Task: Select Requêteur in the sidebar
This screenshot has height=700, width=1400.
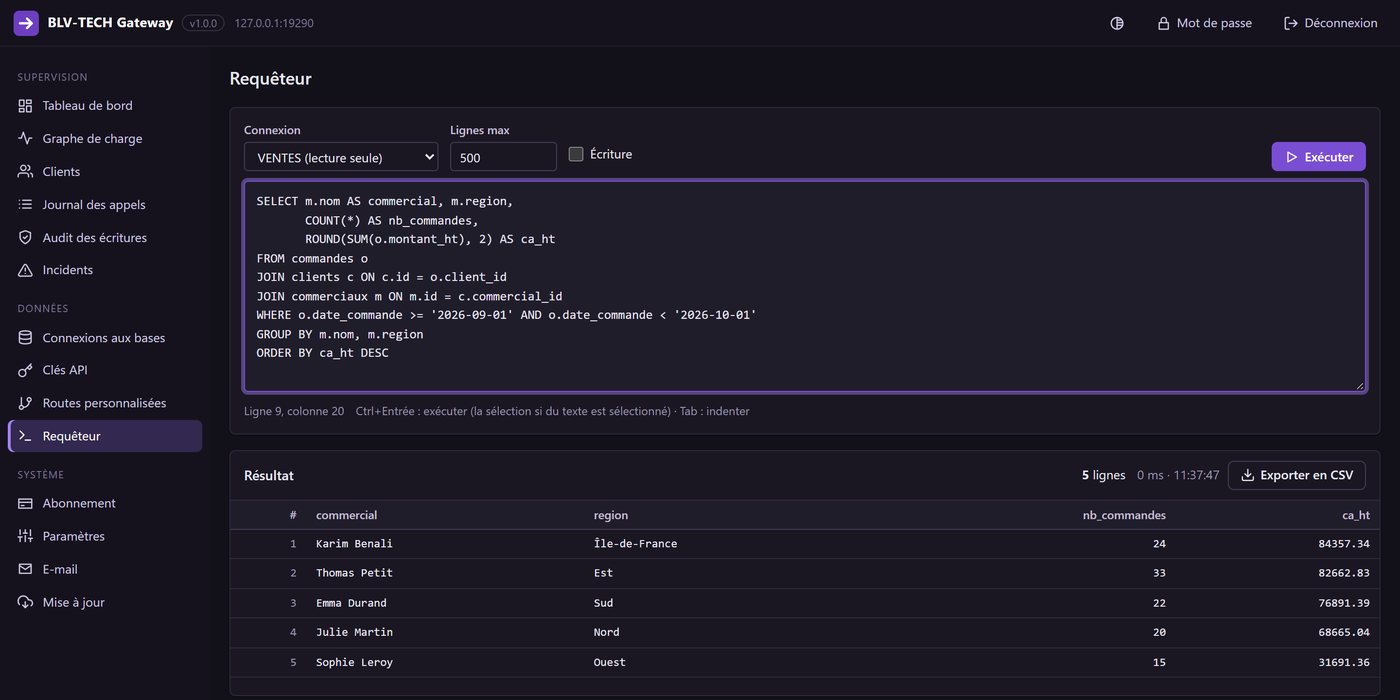Action: coord(105,436)
